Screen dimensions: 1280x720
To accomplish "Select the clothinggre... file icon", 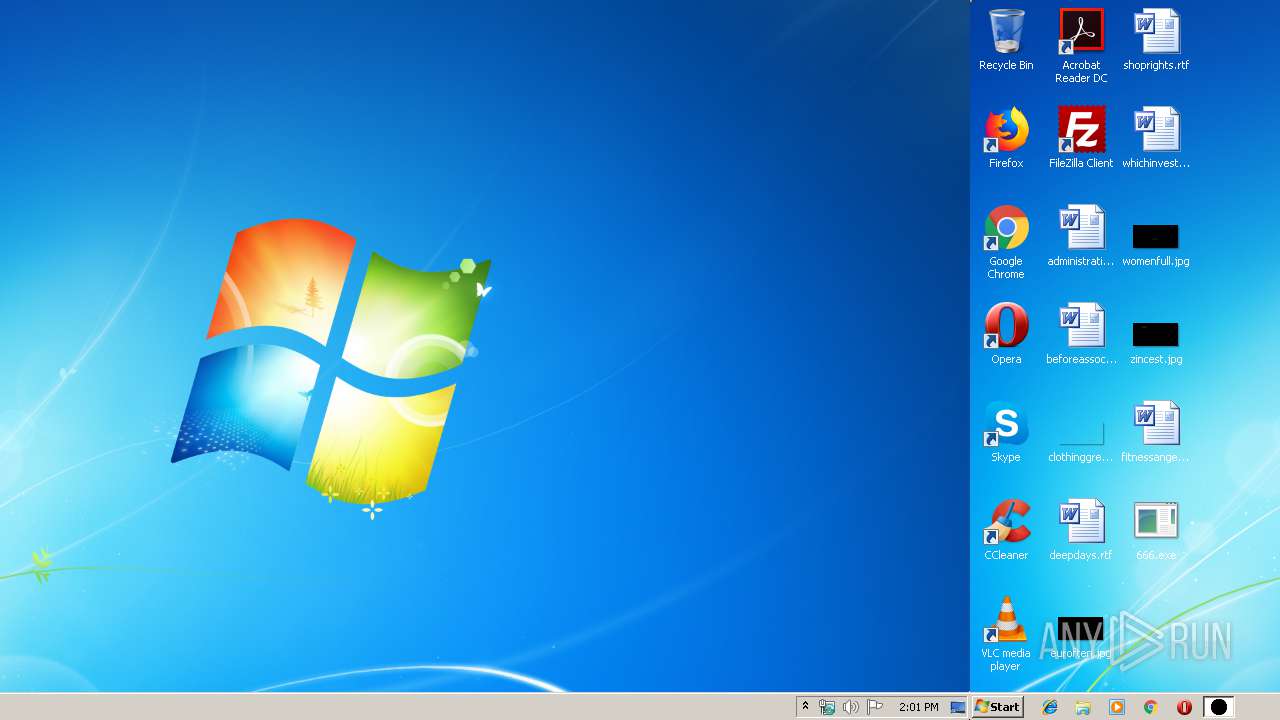I will click(1081, 440).
